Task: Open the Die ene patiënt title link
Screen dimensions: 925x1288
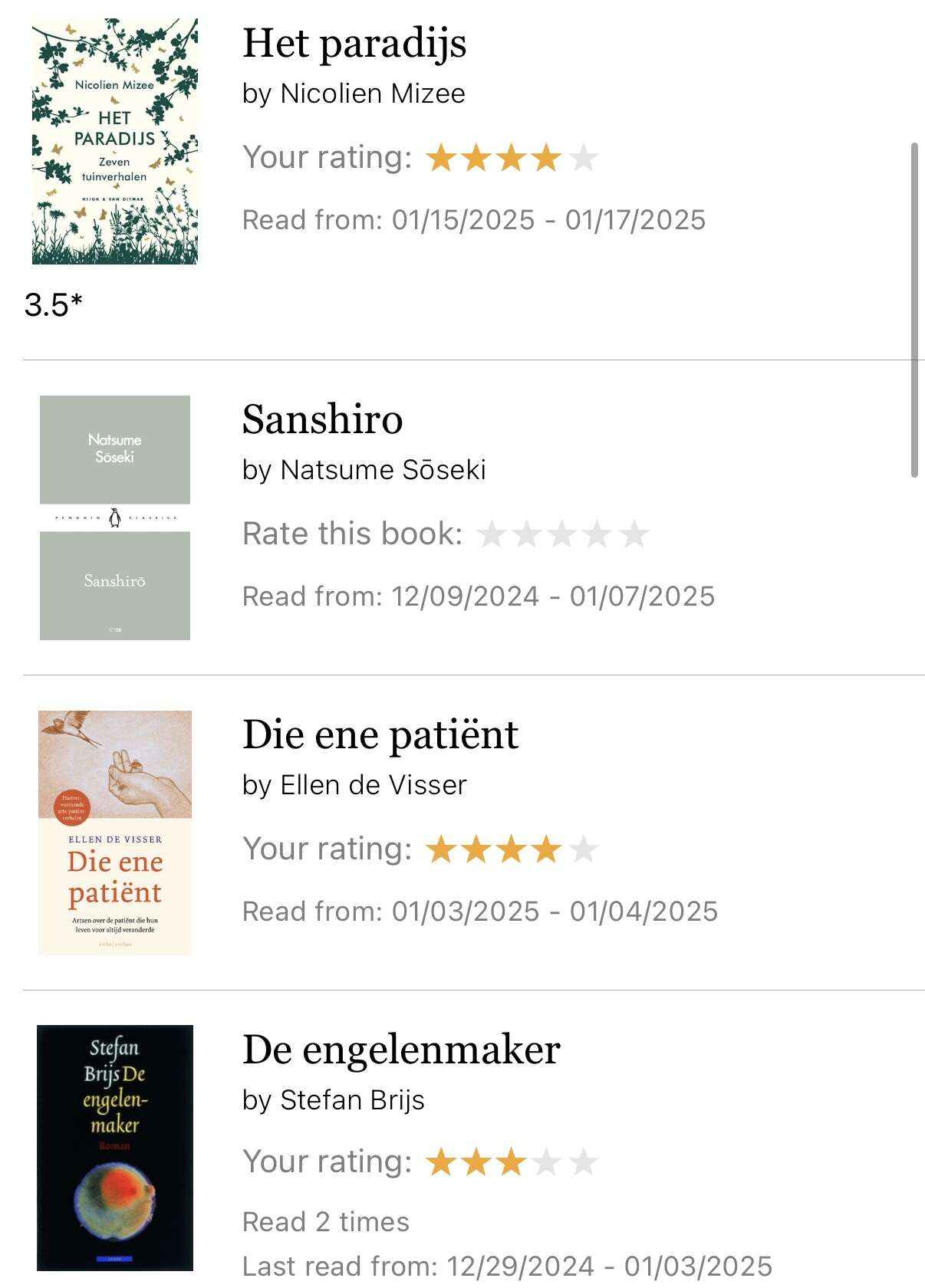Action: (380, 734)
